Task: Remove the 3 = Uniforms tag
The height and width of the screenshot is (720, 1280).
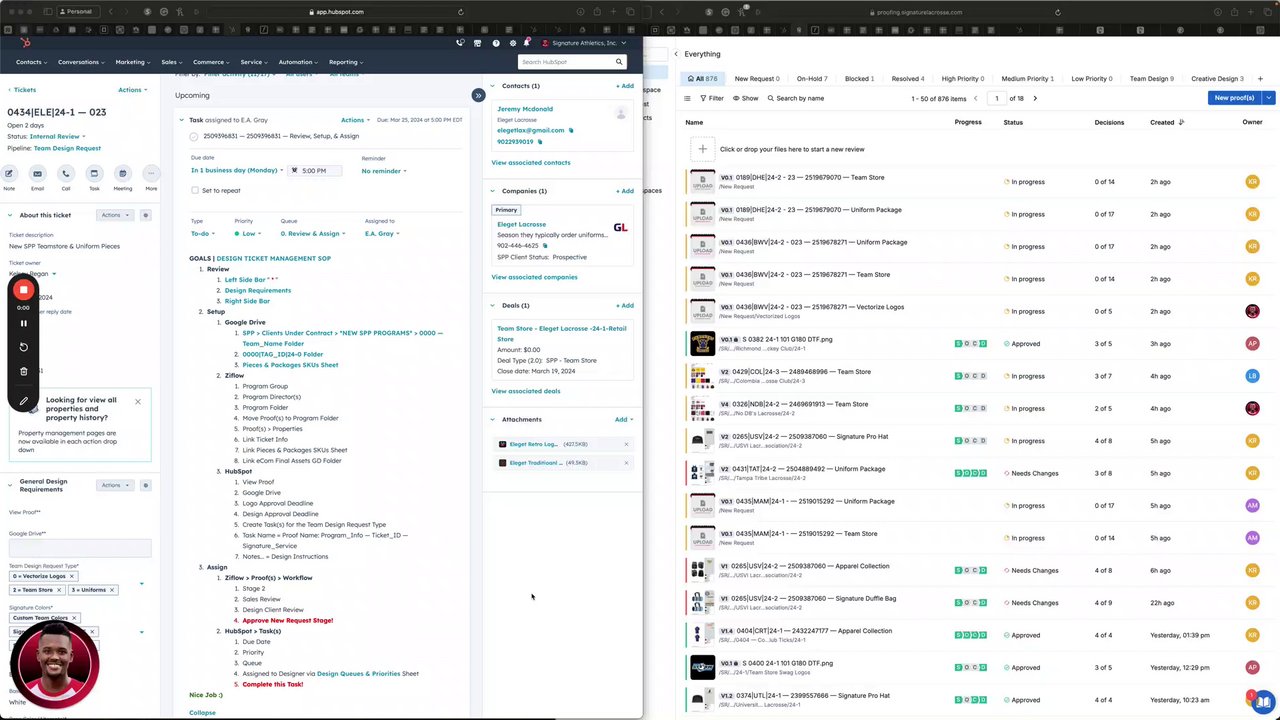Action: click(x=112, y=590)
